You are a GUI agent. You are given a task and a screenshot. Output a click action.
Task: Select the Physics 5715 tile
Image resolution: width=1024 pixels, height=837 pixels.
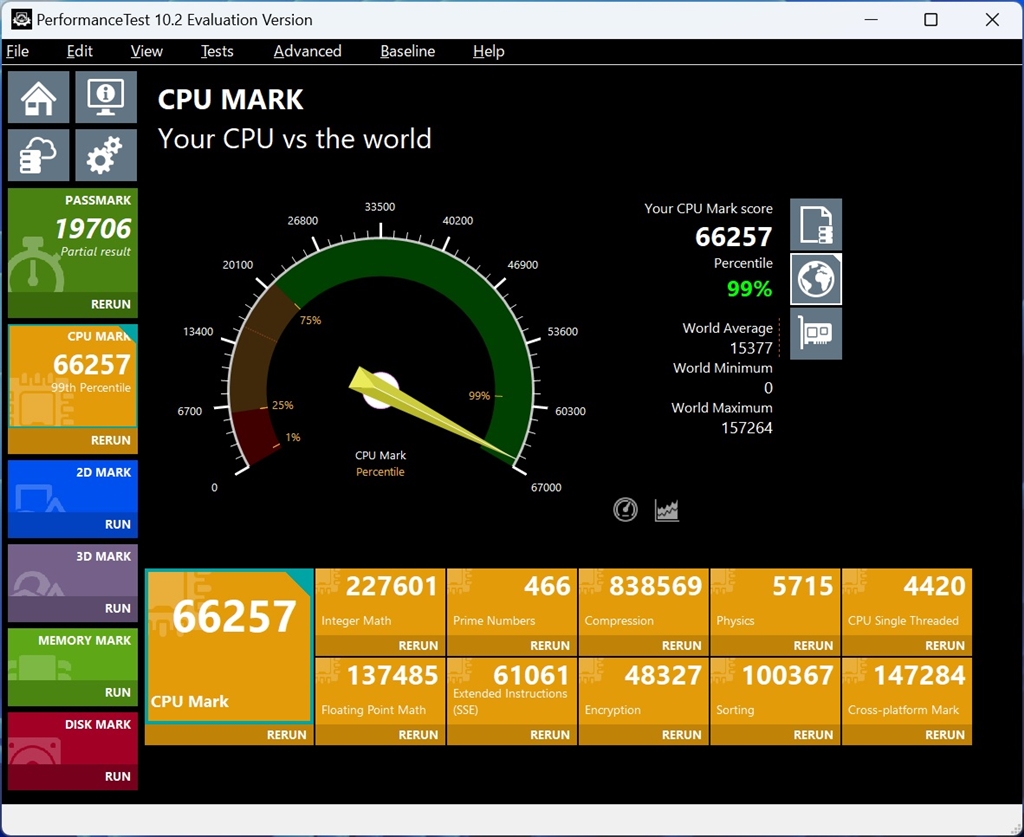point(775,603)
